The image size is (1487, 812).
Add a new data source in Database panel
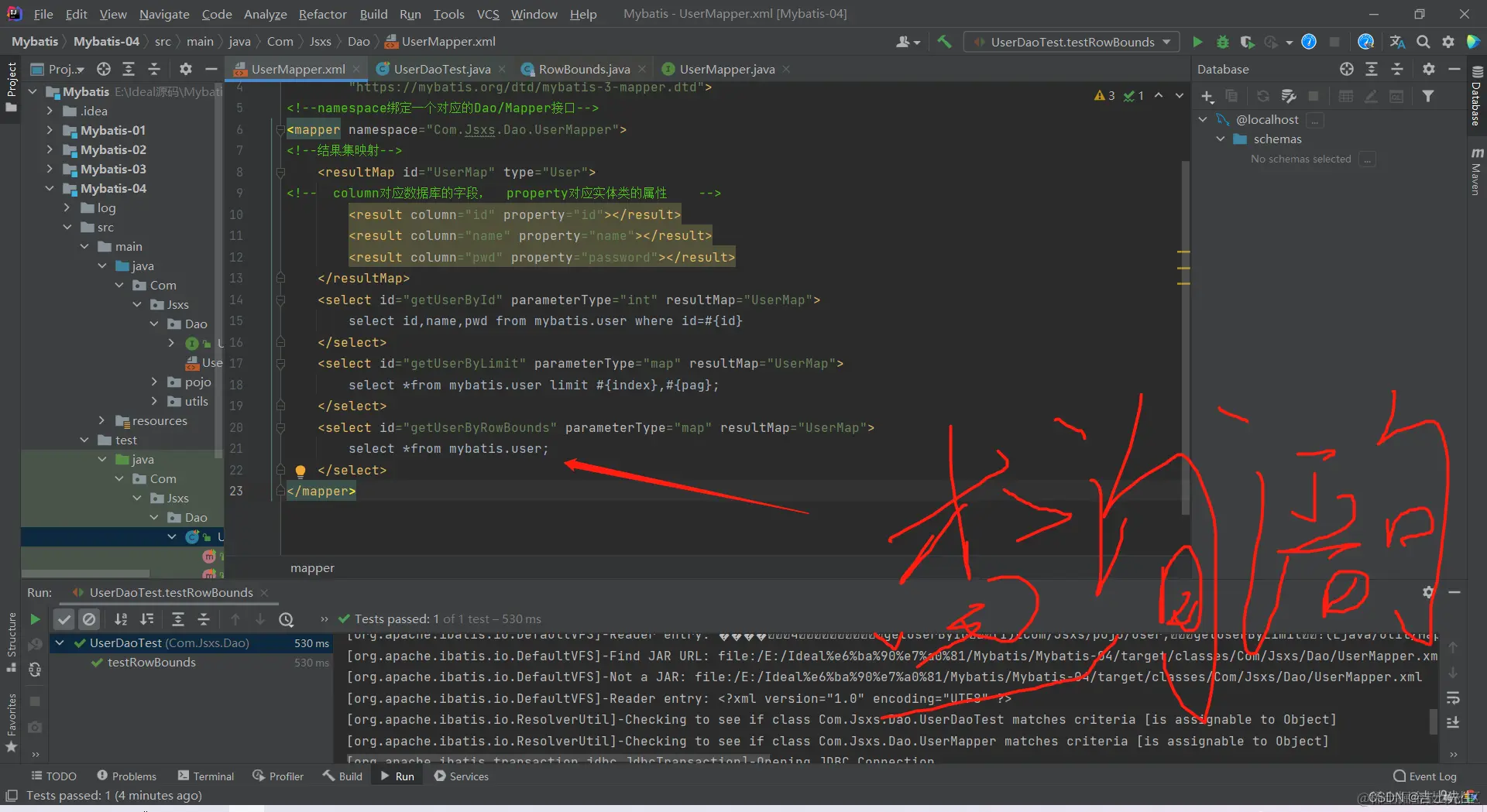click(1207, 96)
